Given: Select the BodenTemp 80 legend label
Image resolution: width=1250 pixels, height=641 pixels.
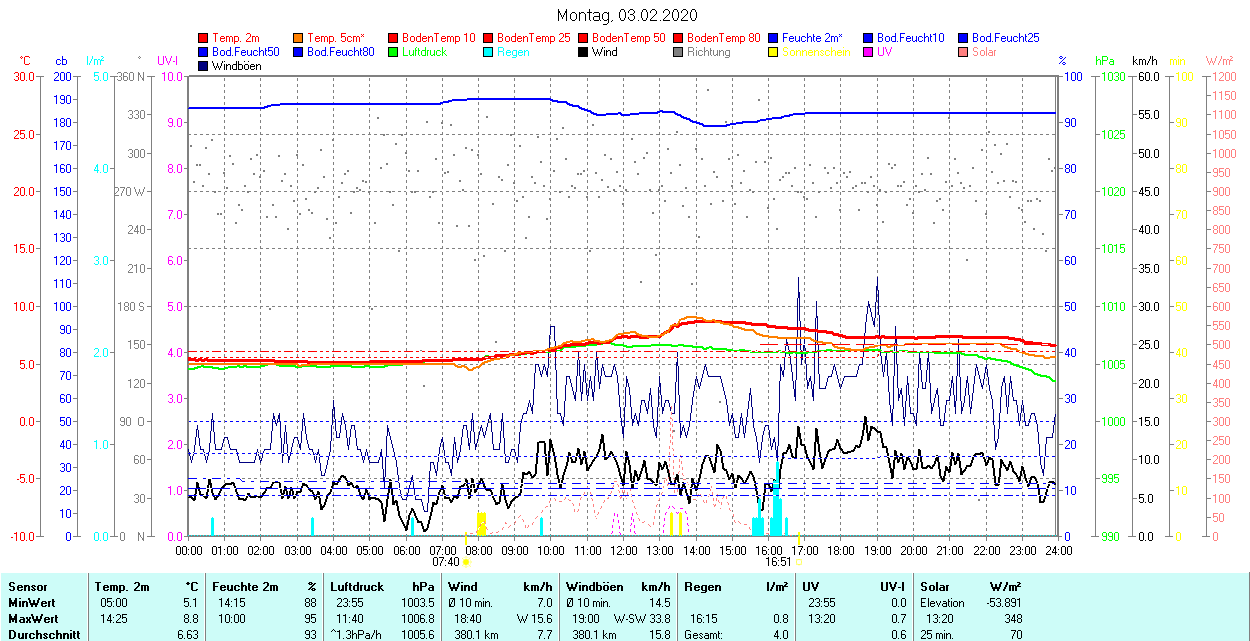Looking at the screenshot, I should (723, 38).
